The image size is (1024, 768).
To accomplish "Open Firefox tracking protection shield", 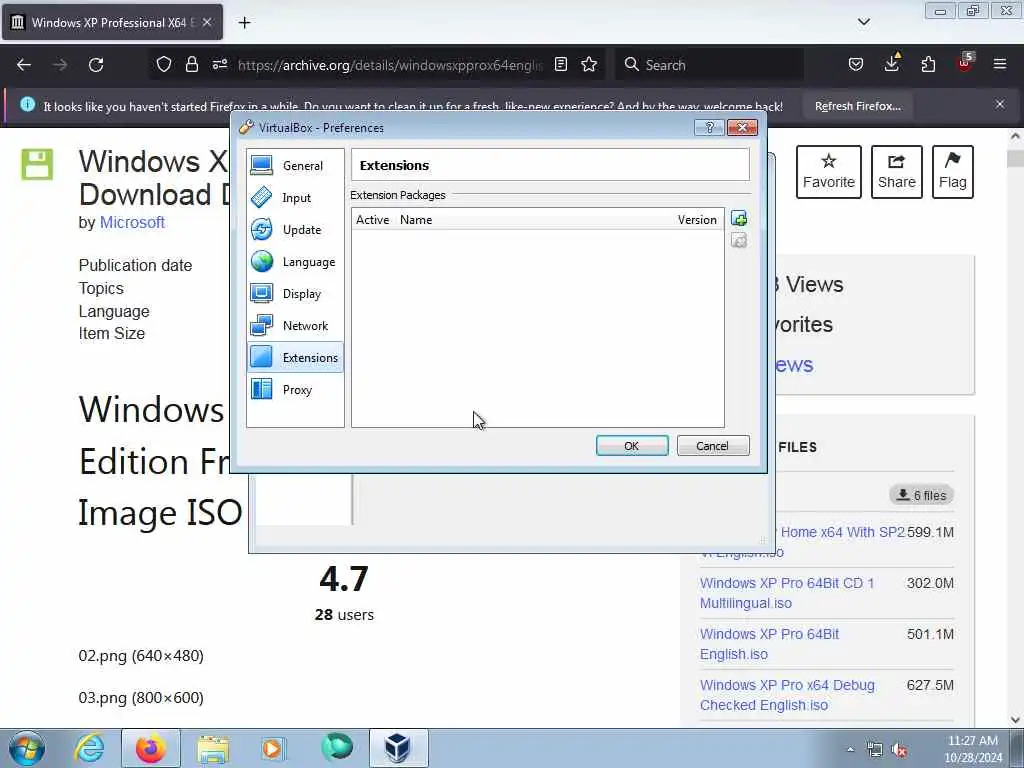I will [x=164, y=65].
